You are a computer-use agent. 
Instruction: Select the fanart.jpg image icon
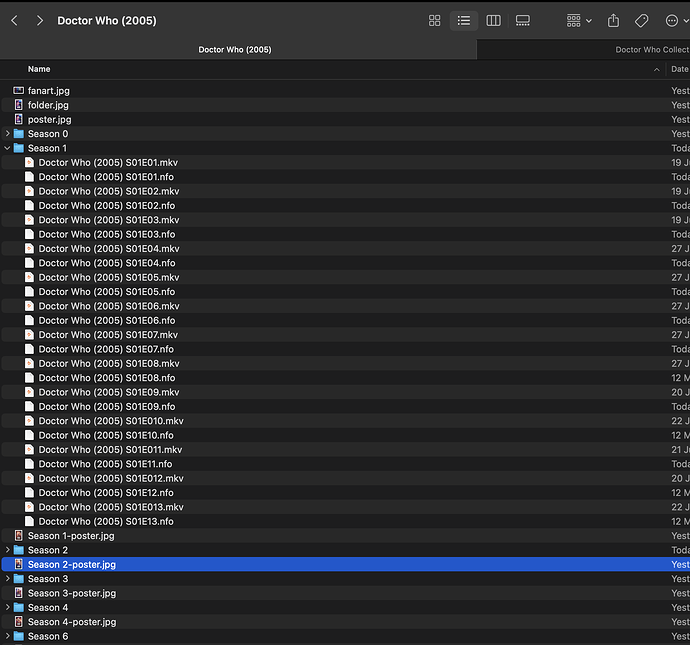[x=18, y=91]
